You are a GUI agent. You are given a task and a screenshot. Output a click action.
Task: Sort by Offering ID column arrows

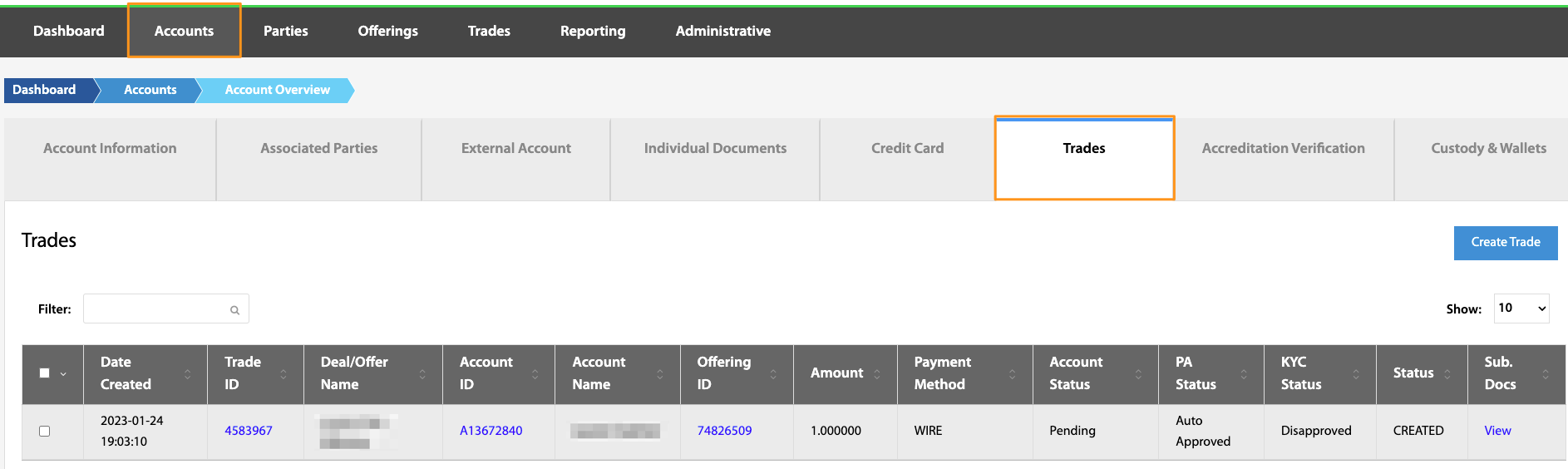click(x=773, y=374)
